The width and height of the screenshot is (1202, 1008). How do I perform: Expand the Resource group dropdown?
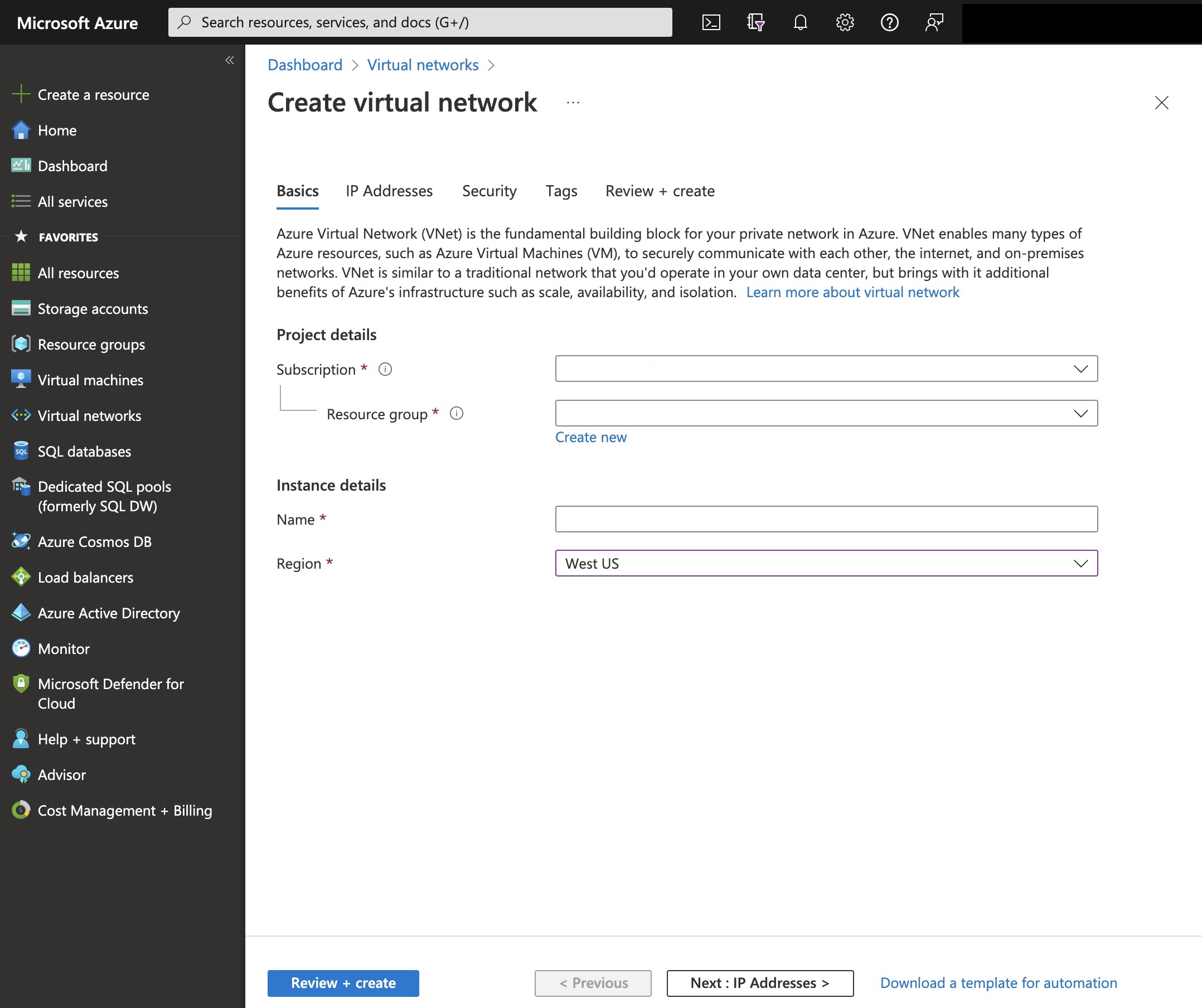point(826,413)
